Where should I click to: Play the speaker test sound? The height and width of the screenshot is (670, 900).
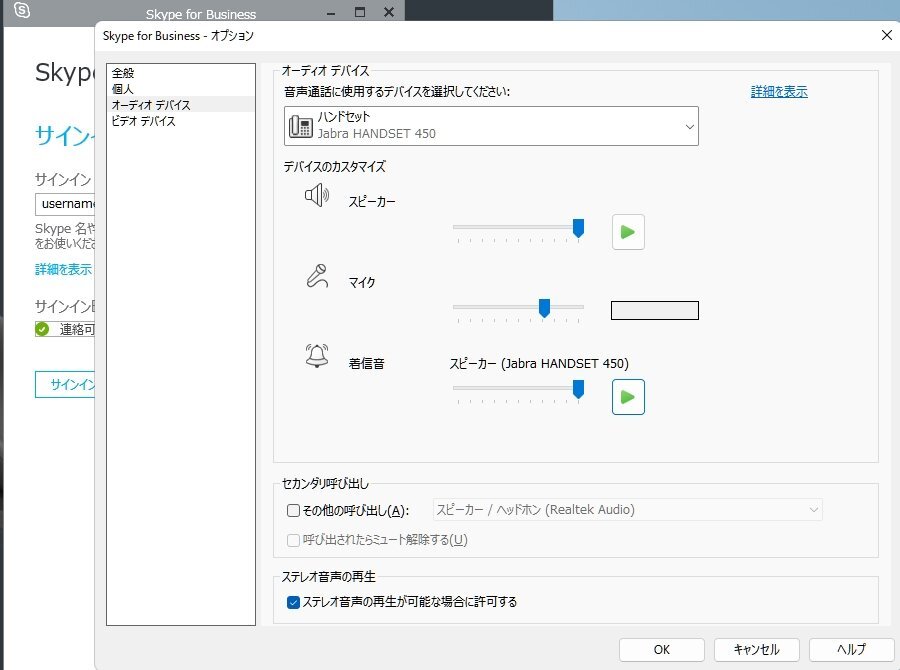coord(628,232)
